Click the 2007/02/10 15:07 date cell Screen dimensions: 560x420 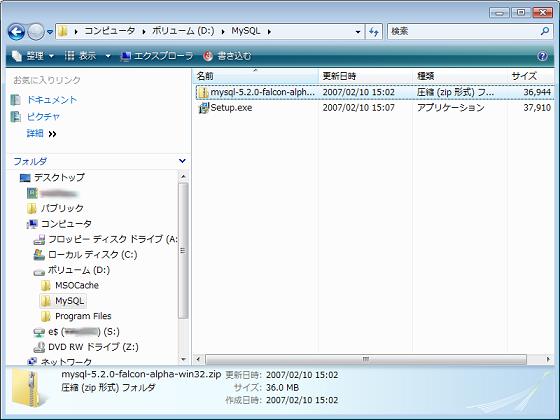(359, 108)
